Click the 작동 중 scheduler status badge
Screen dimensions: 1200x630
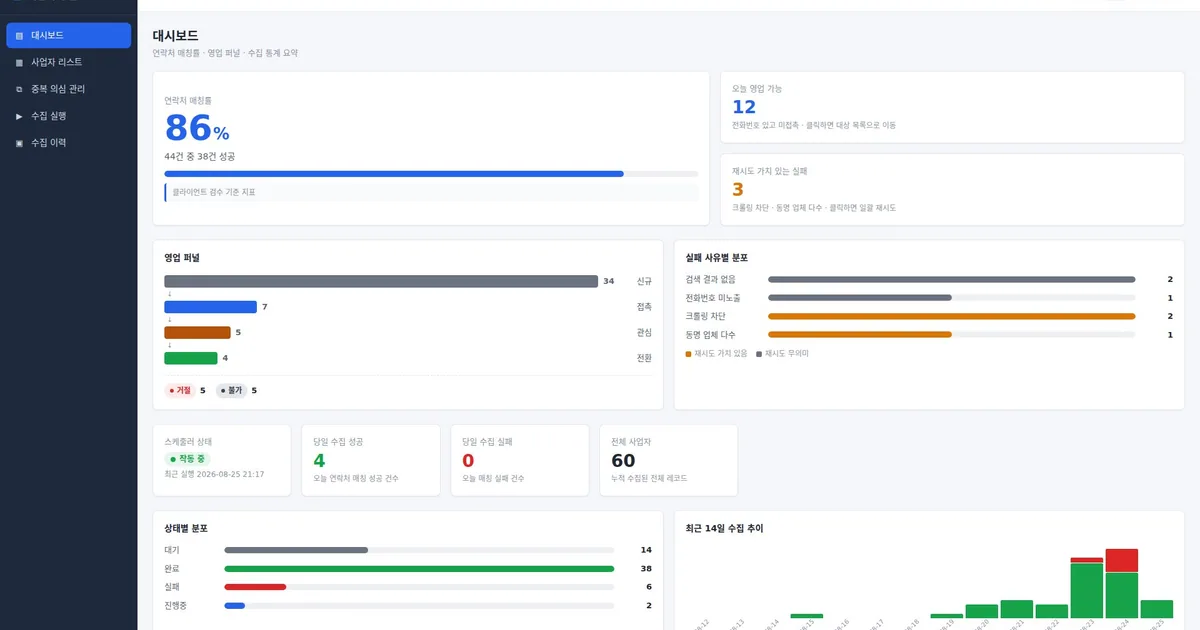tap(187, 459)
